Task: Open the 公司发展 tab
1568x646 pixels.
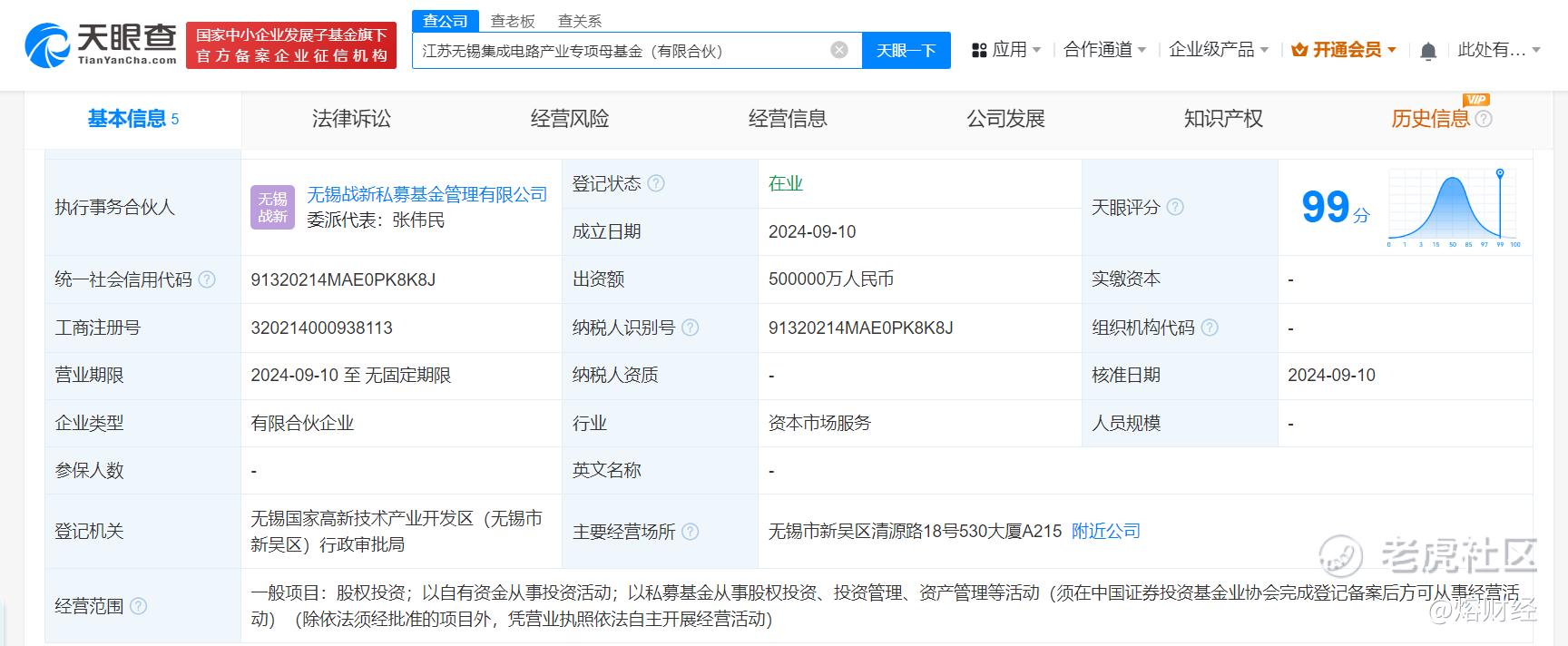Action: [x=1005, y=119]
